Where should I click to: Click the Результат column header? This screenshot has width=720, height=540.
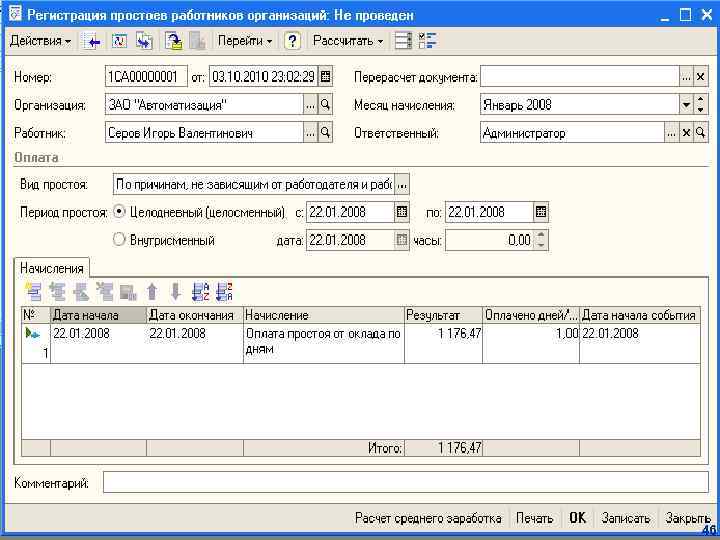click(x=444, y=315)
